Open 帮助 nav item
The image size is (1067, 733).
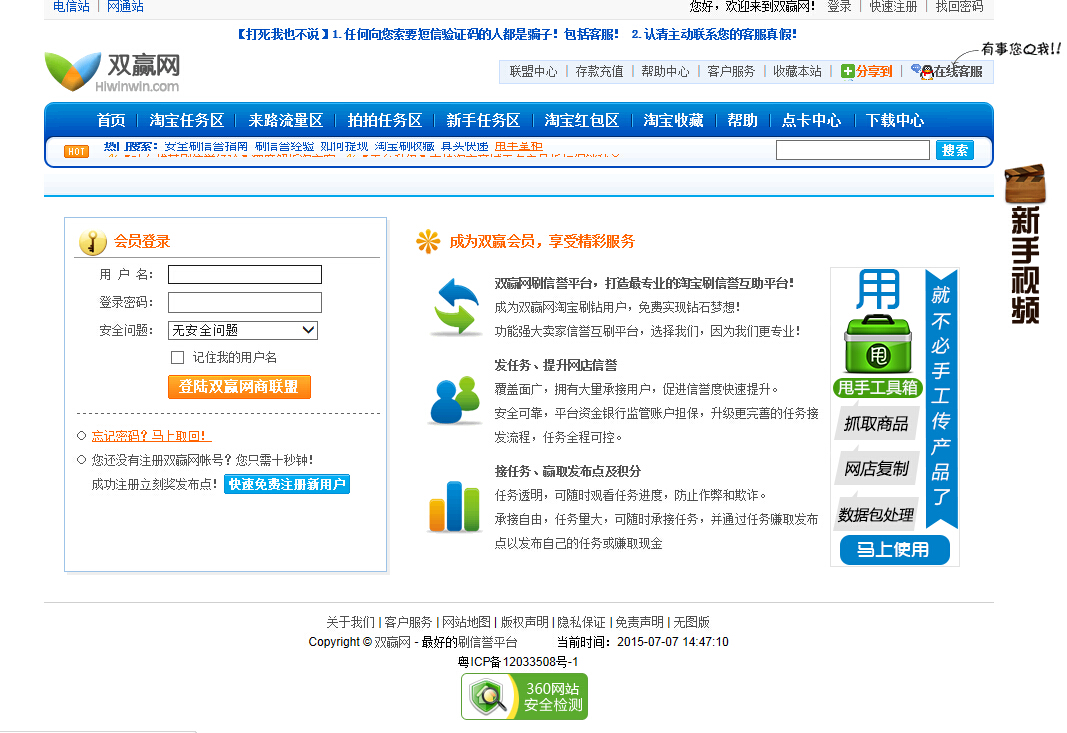[x=742, y=120]
